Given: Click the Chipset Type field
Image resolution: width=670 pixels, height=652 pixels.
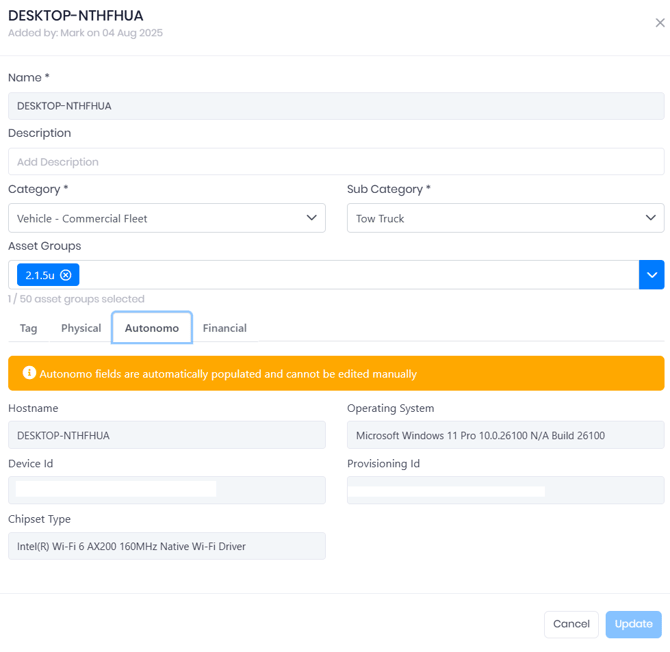Looking at the screenshot, I should [x=167, y=546].
